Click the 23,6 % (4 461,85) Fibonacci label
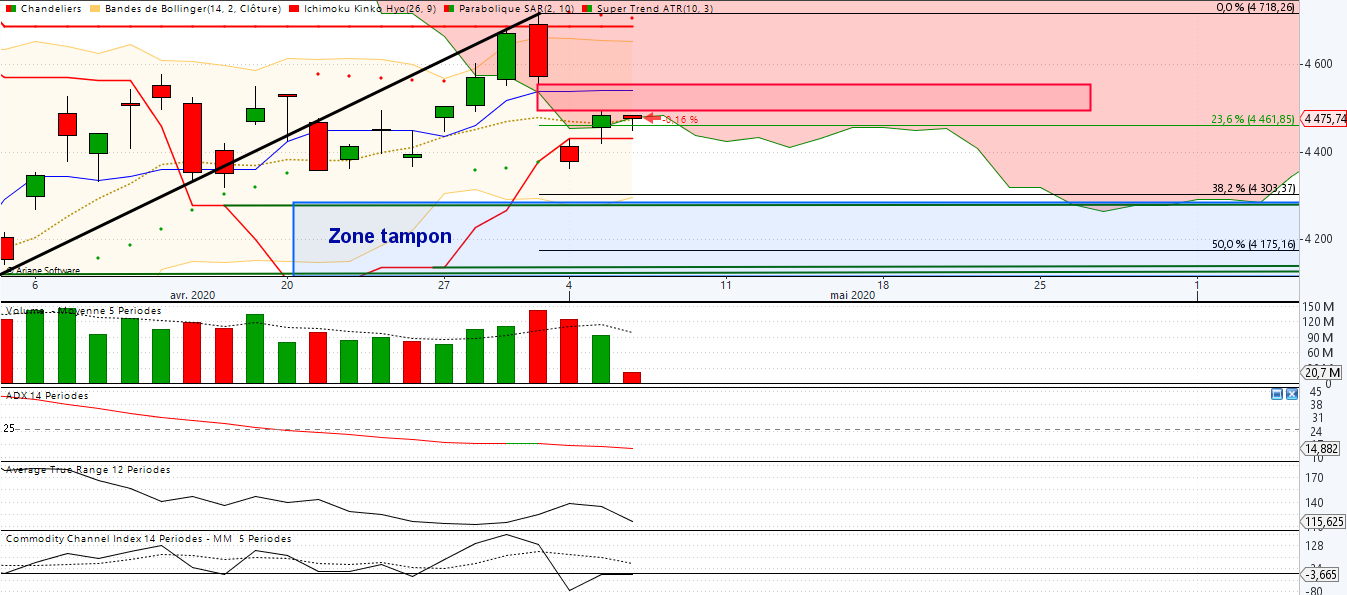The width and height of the screenshot is (1347, 595). (x=1253, y=119)
